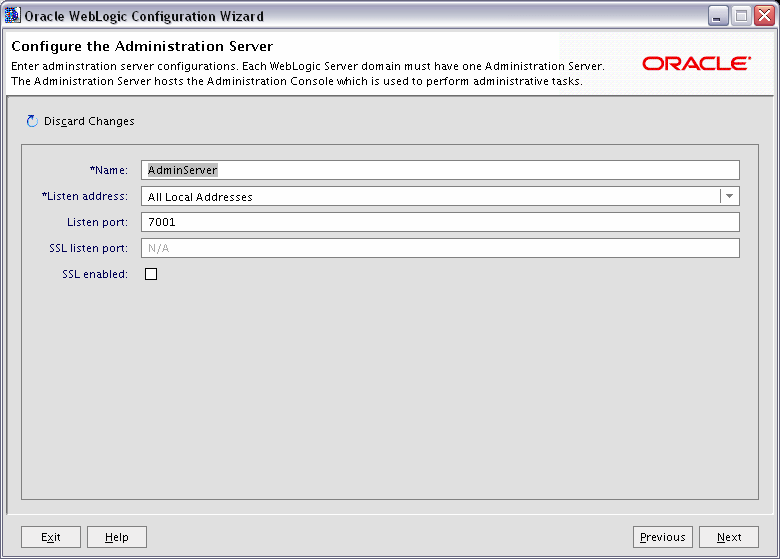Click the Listen port: label

click(98, 222)
